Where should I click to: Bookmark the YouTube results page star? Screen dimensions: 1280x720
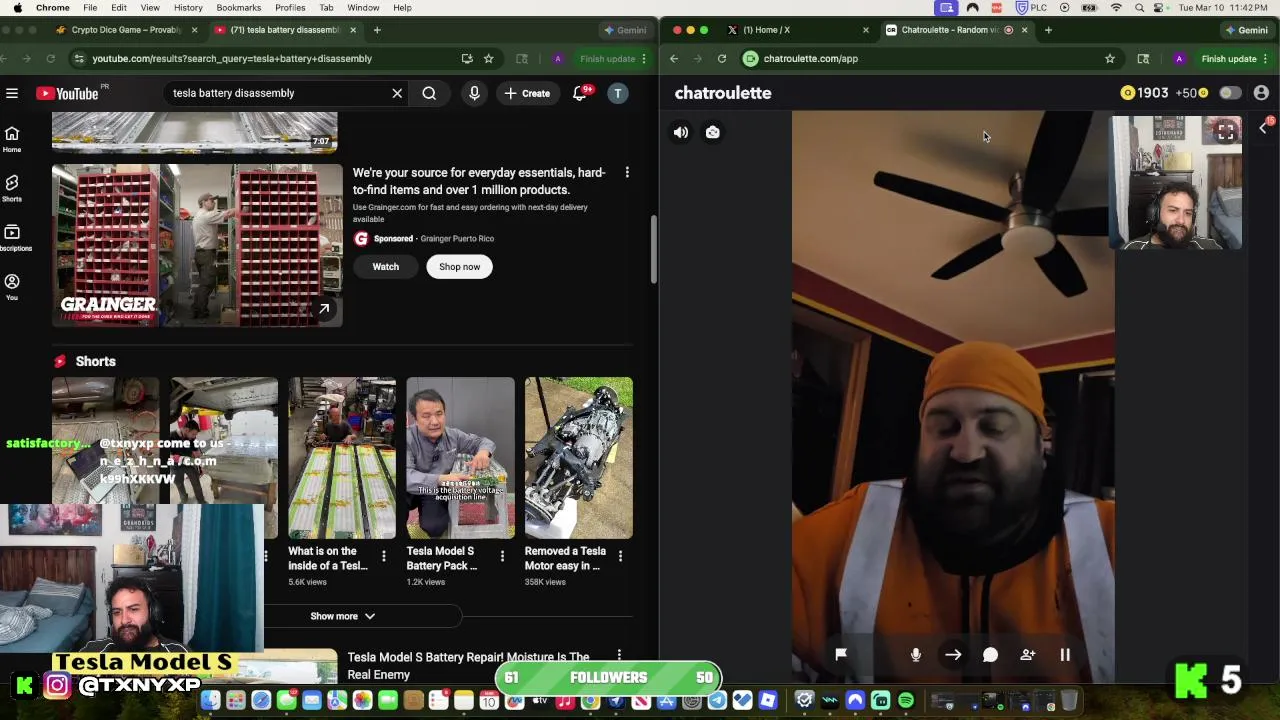coord(489,59)
